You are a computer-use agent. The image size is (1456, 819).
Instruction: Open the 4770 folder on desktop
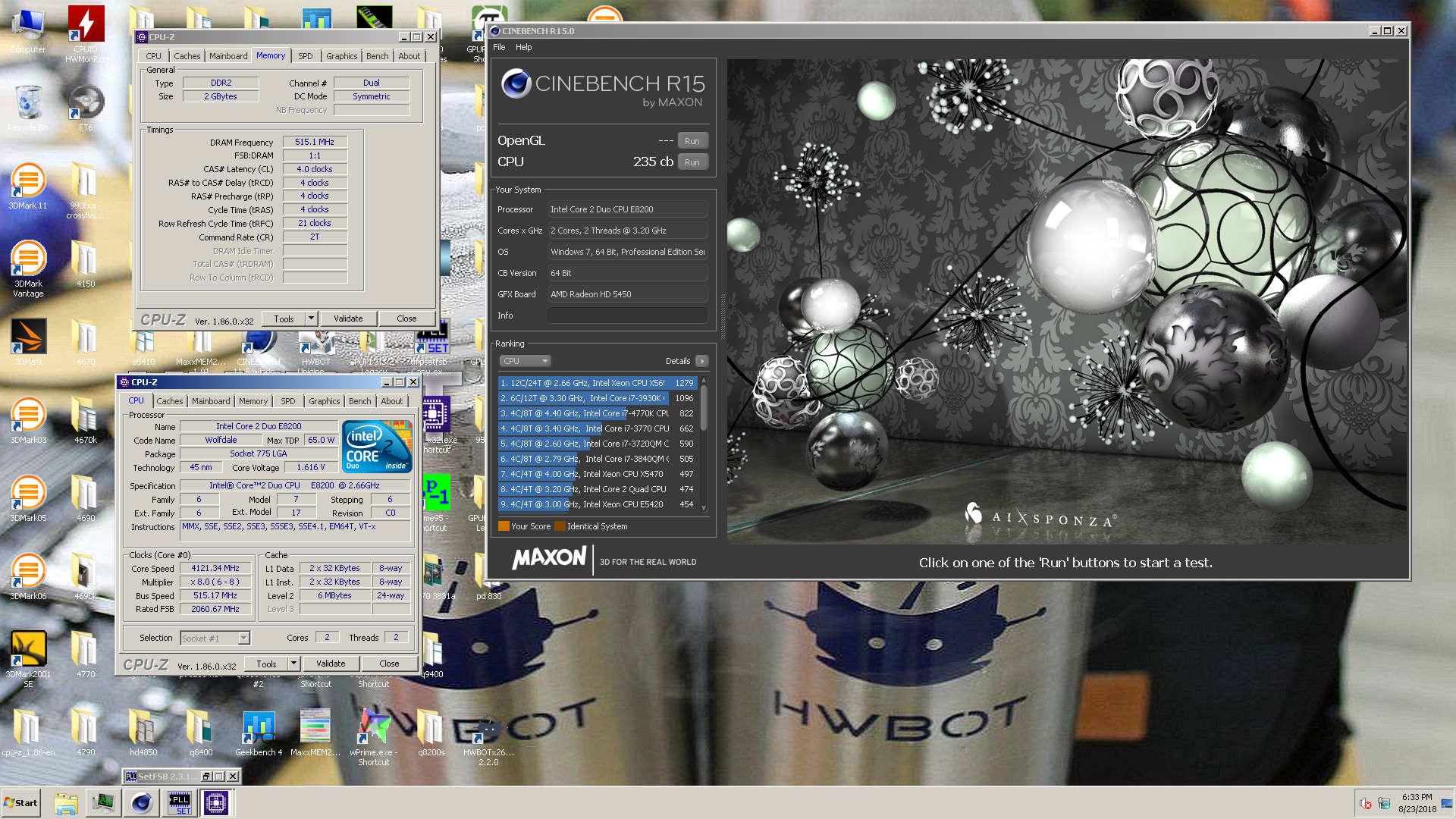click(x=86, y=654)
